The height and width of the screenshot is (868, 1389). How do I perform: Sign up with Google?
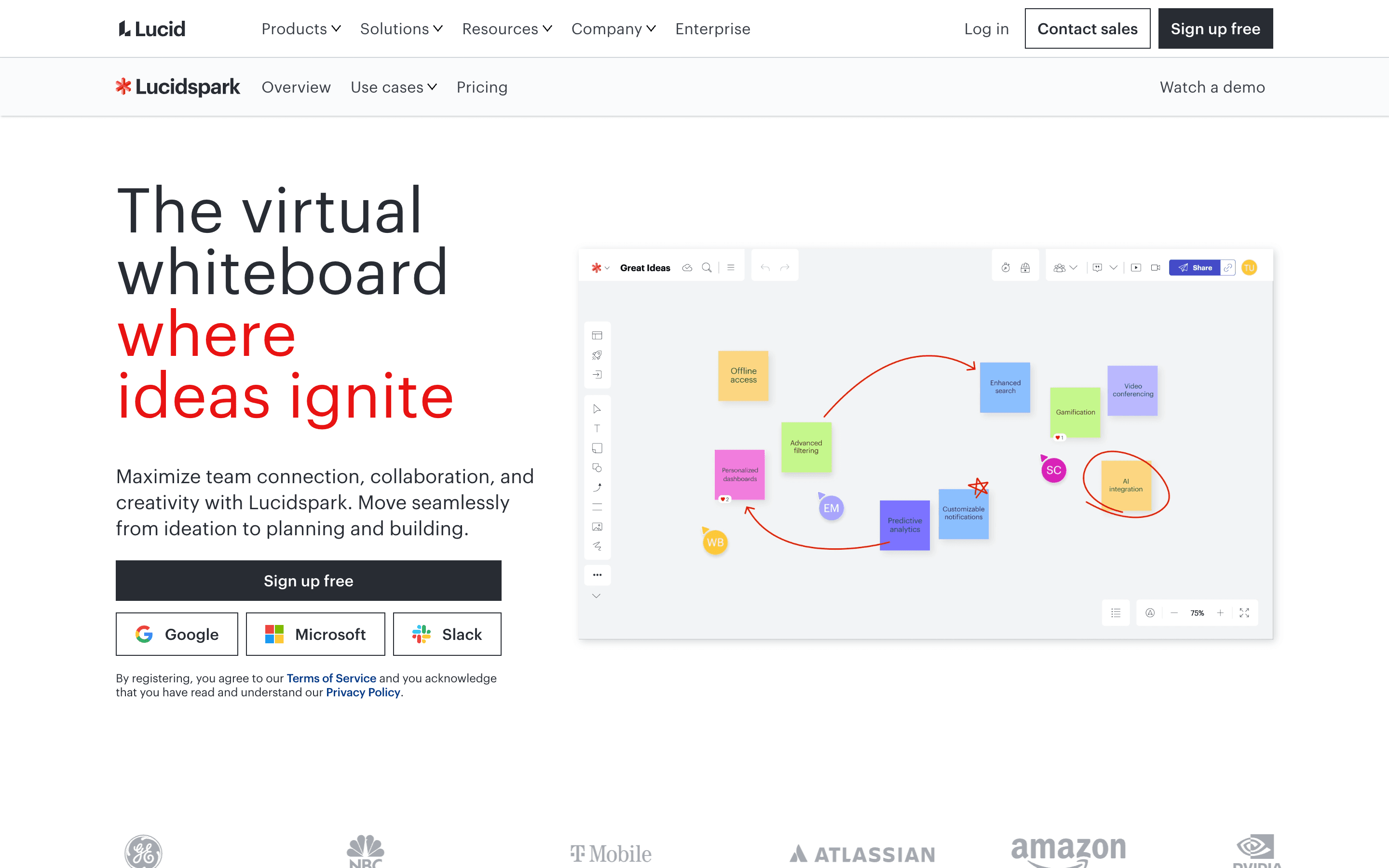[177, 634]
